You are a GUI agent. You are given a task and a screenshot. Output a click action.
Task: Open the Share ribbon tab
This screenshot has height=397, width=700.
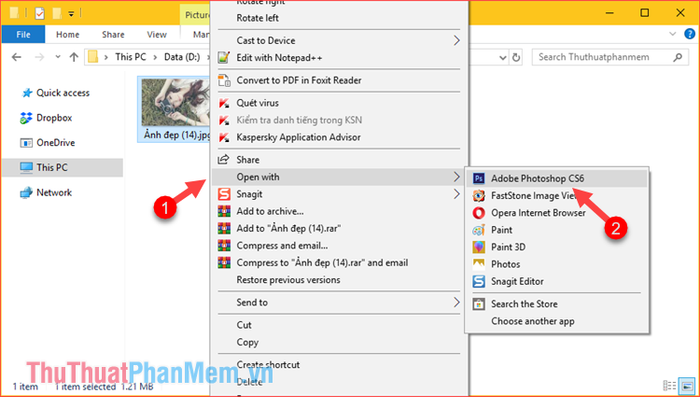pos(113,34)
